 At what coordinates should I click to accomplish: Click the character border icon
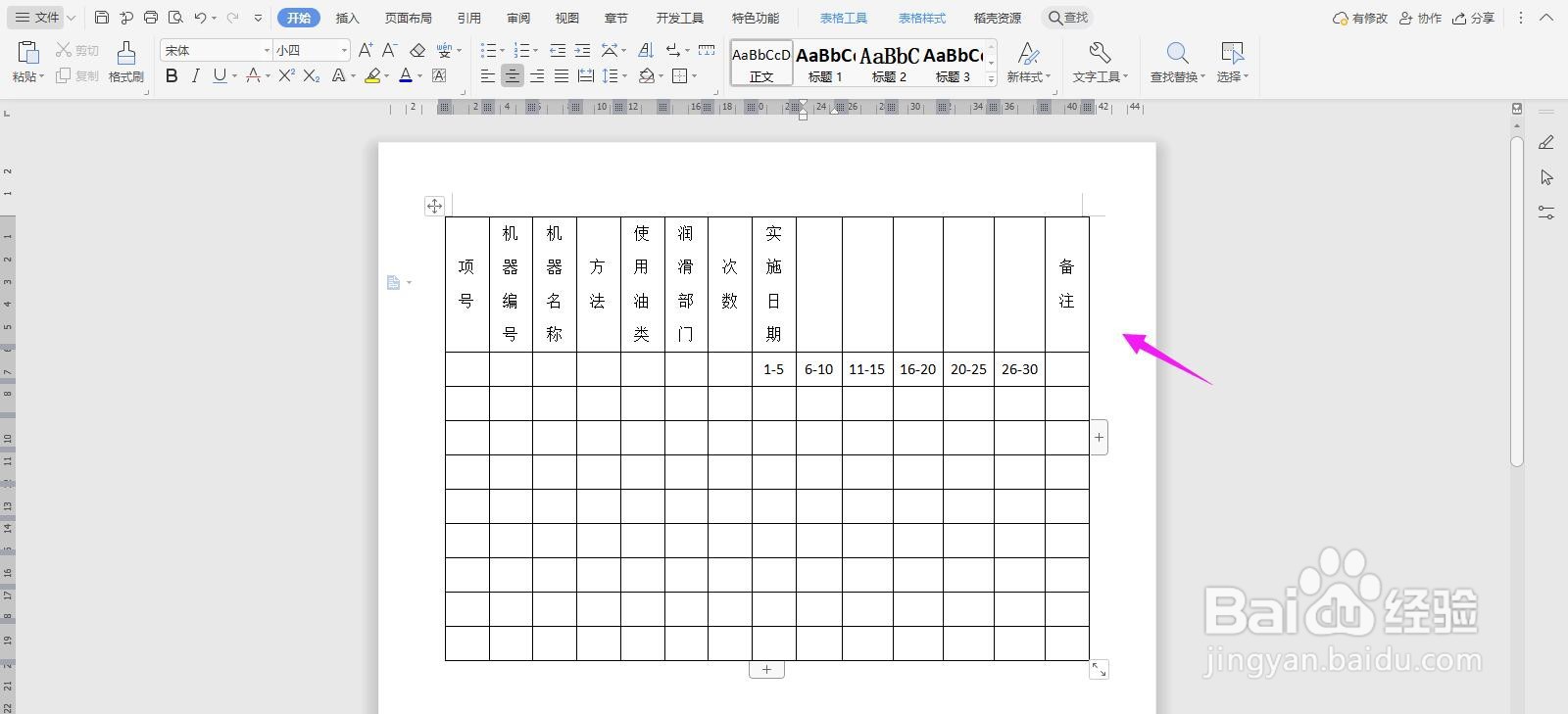click(x=439, y=75)
